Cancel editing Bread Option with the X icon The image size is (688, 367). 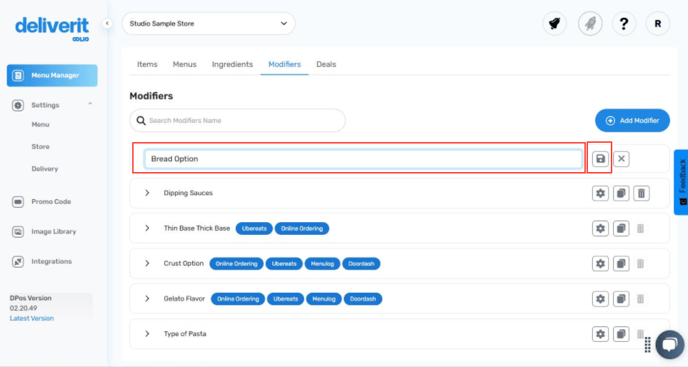pyautogui.click(x=621, y=158)
